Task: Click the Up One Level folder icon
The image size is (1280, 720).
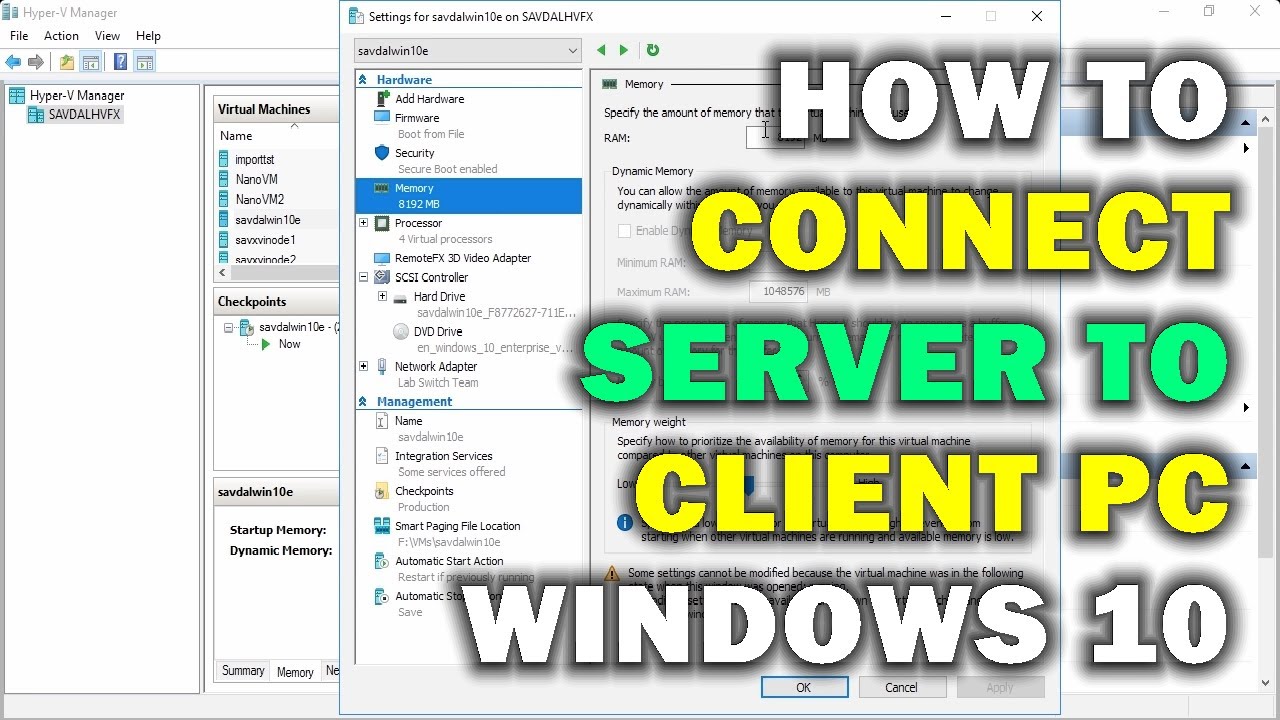Action: (67, 62)
